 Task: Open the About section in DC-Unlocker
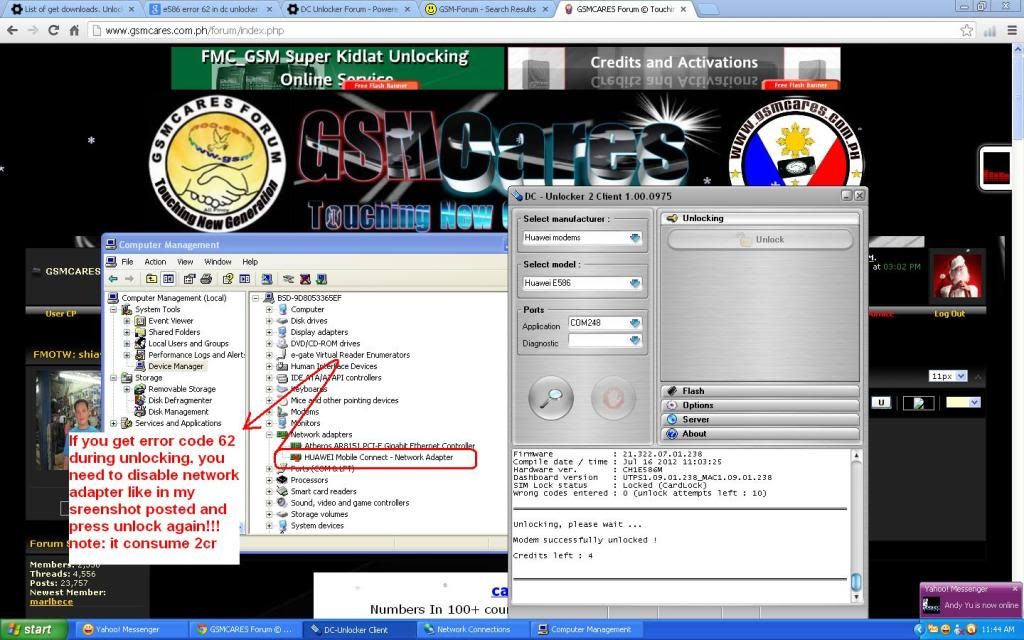758,434
